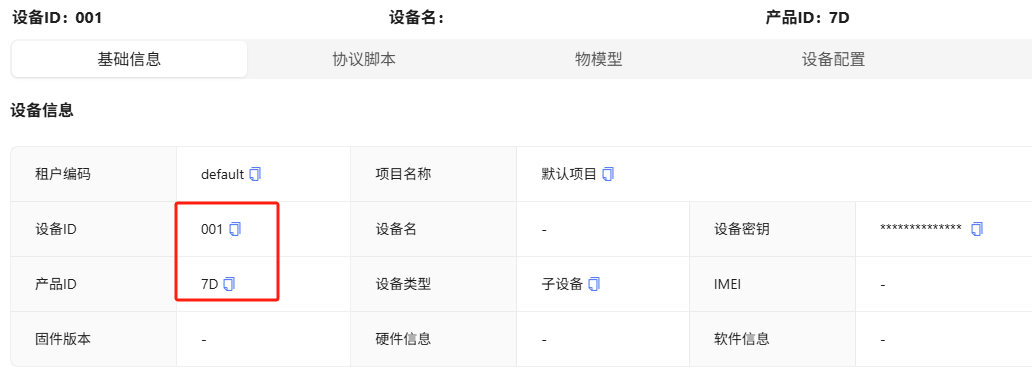Viewport: 1032px width, 387px height.
Task: Click the 7D value in 产品ID row
Action: [209, 284]
